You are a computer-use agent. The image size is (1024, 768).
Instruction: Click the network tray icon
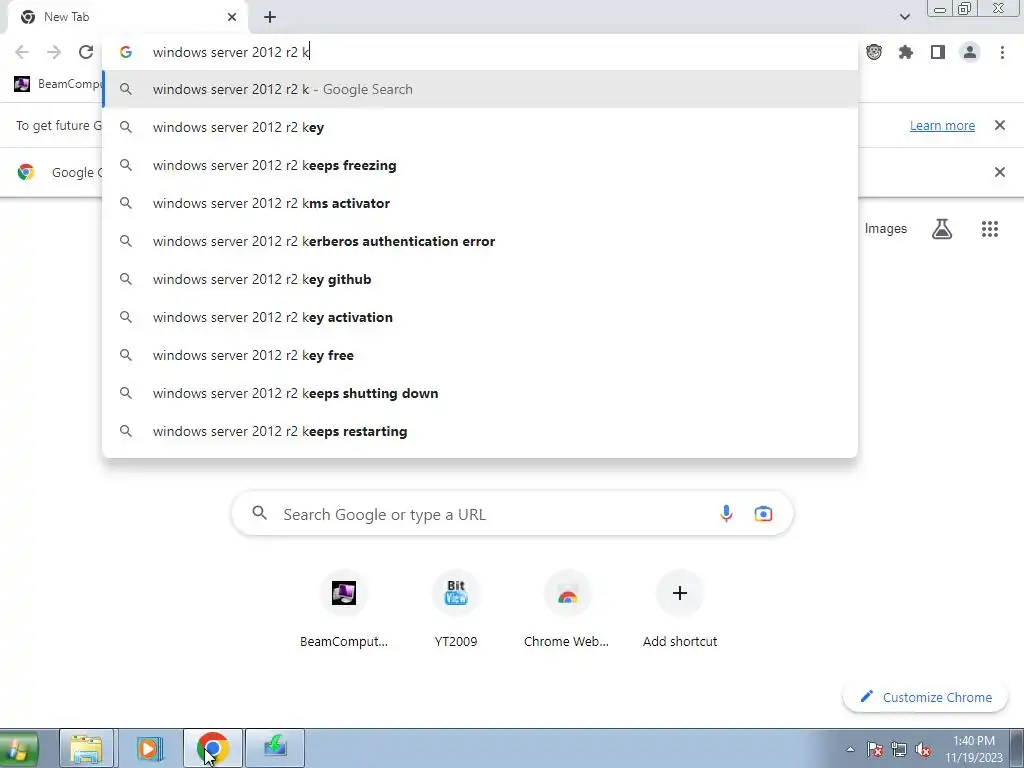click(899, 749)
